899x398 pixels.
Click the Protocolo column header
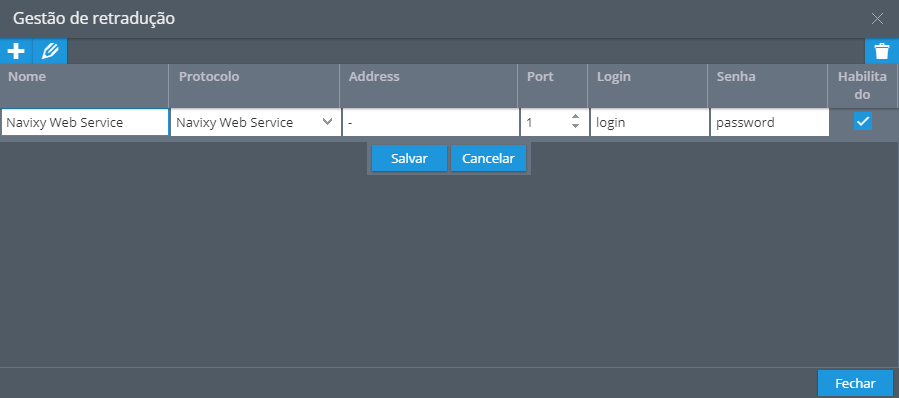click(x=254, y=85)
